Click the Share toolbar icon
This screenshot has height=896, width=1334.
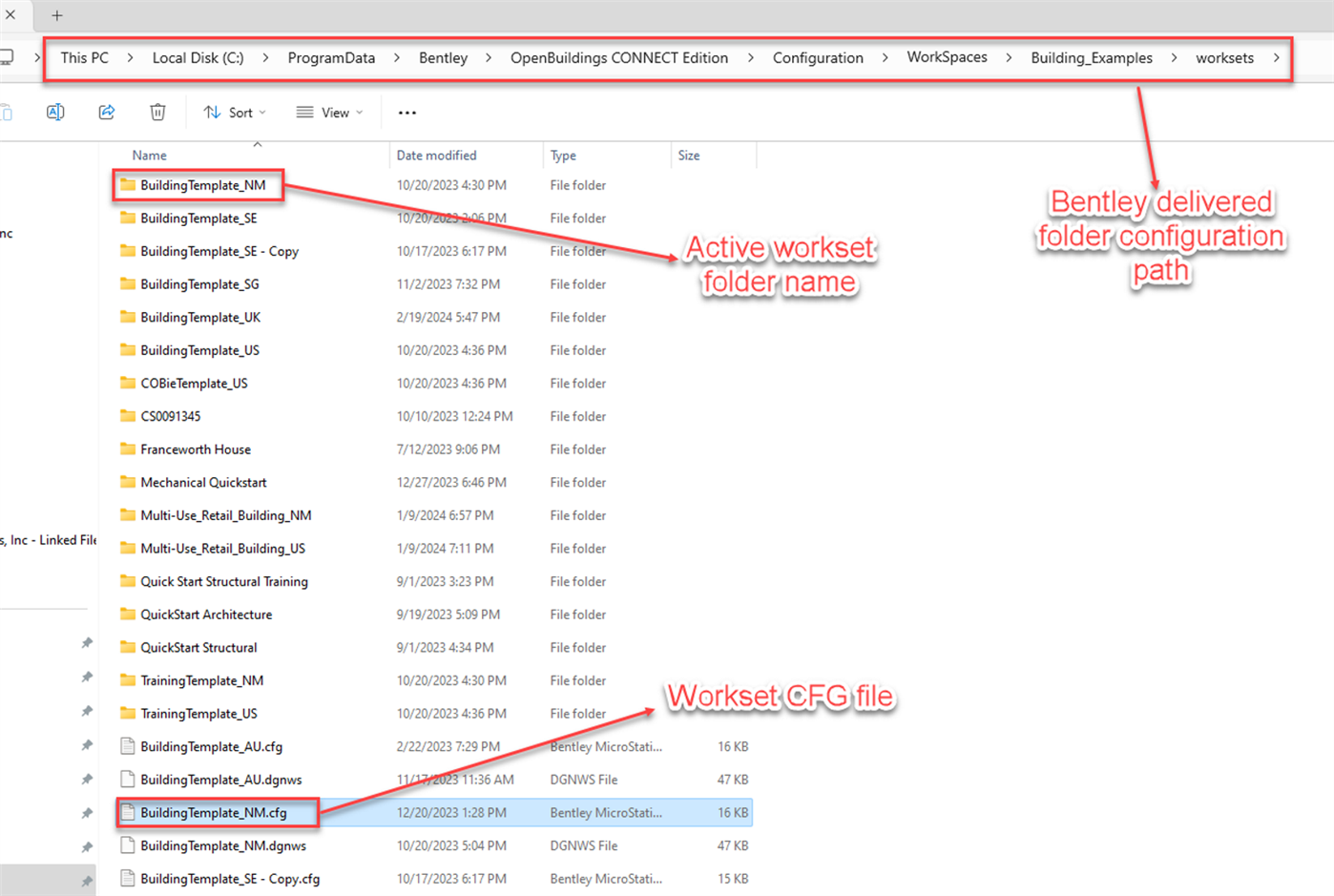click(107, 113)
